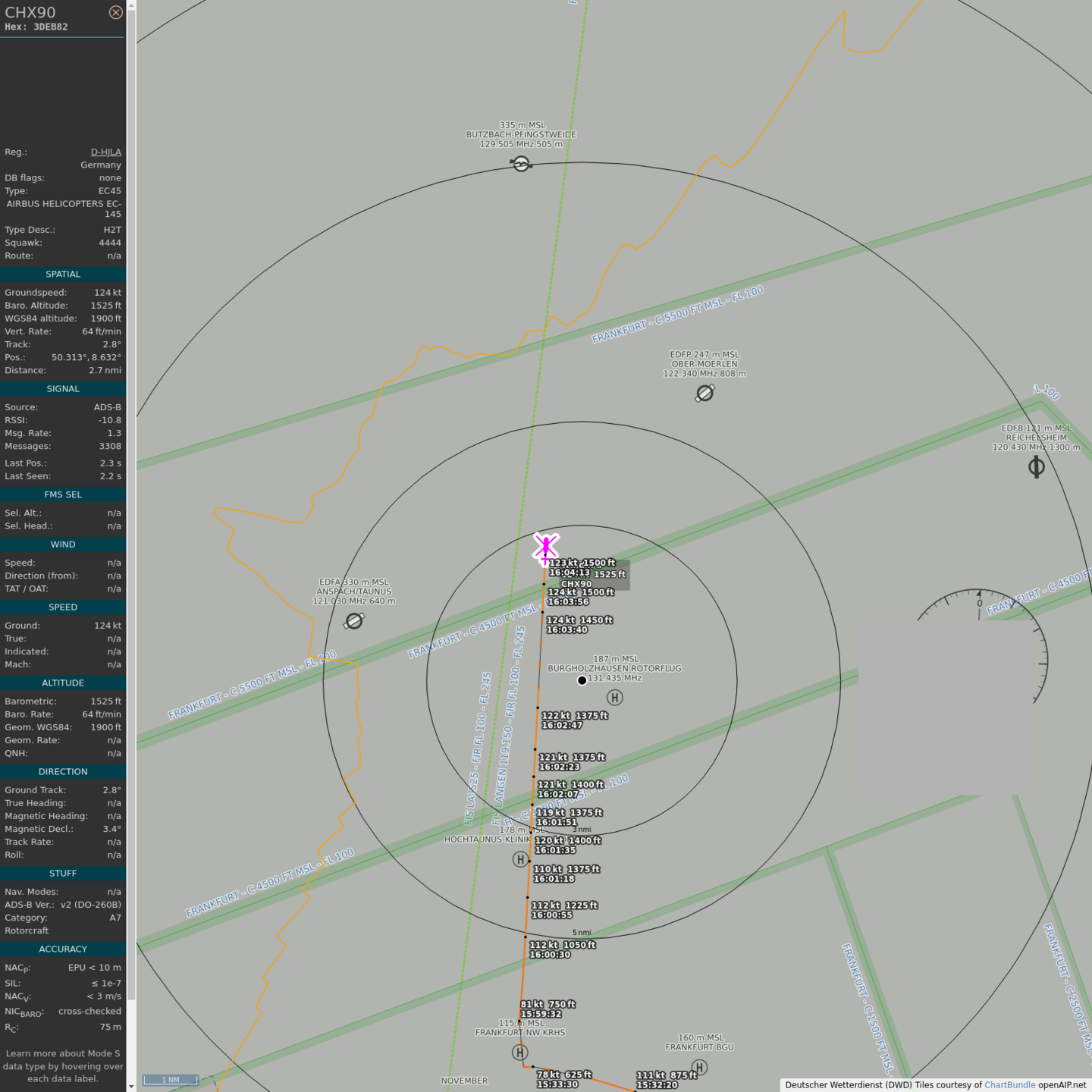Select the Frankfurt NW-KRHS heliport icon
The image size is (1092, 1092).
[520, 1053]
